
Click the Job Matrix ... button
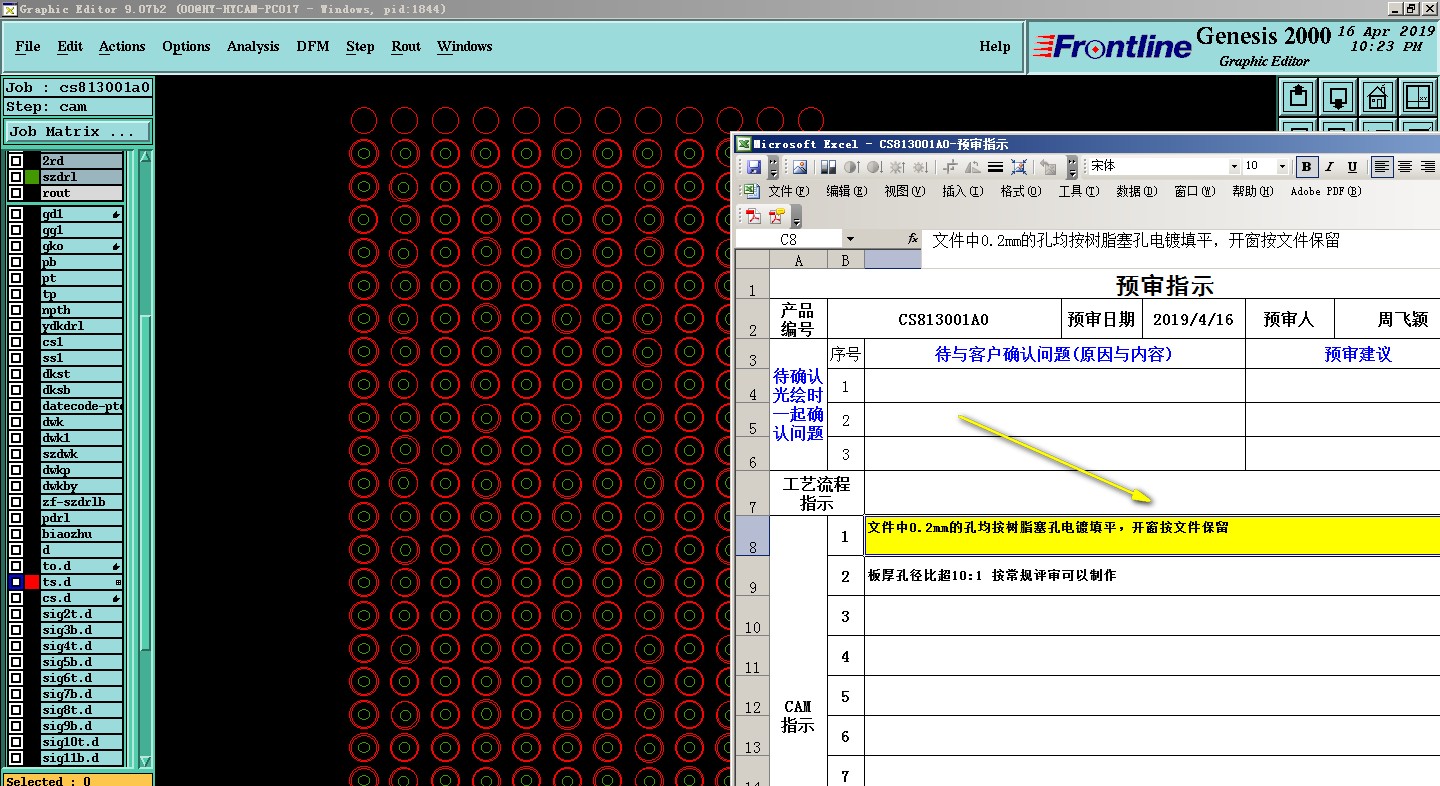(78, 132)
